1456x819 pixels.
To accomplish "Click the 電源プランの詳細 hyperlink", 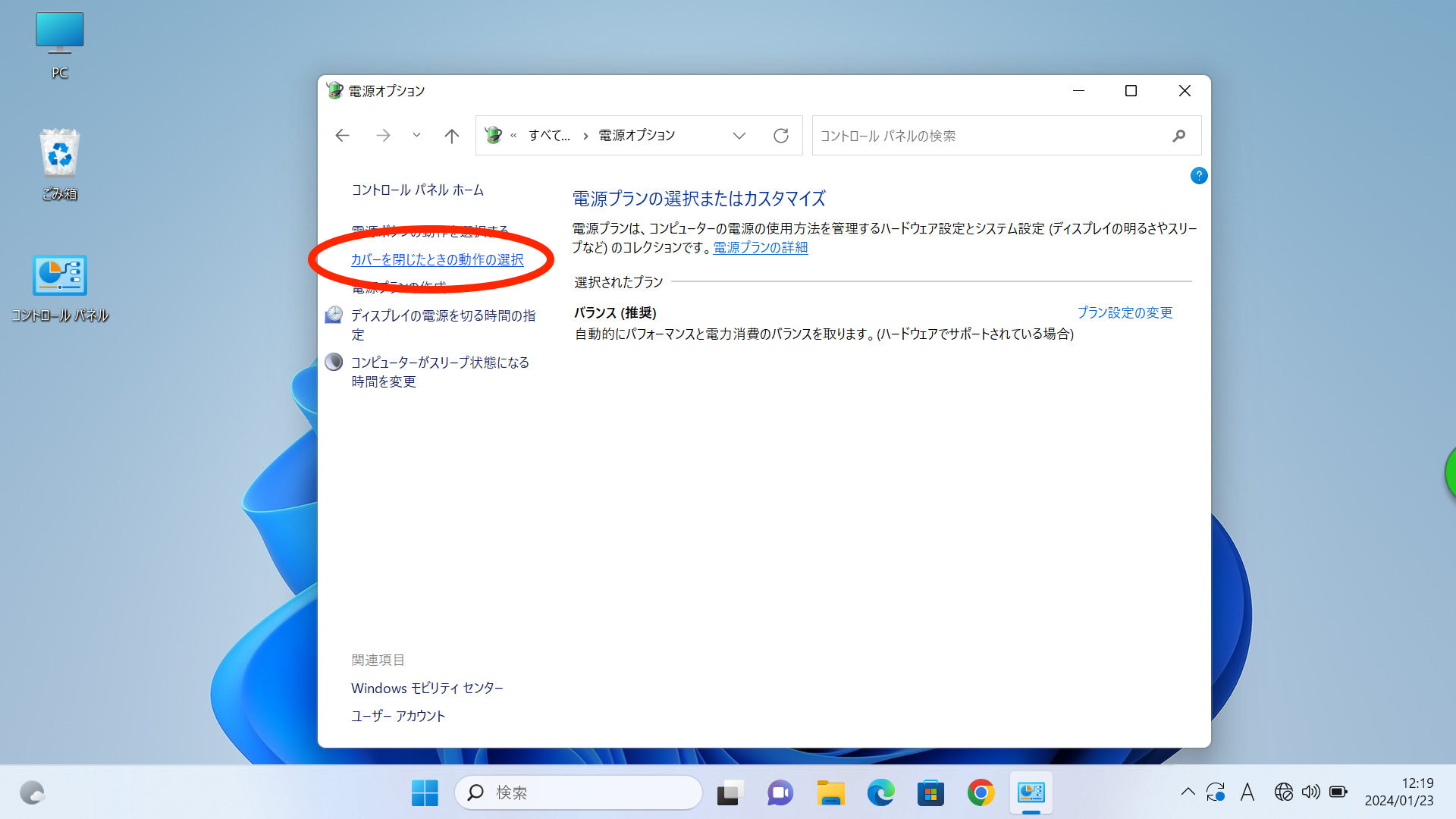I will coord(759,247).
